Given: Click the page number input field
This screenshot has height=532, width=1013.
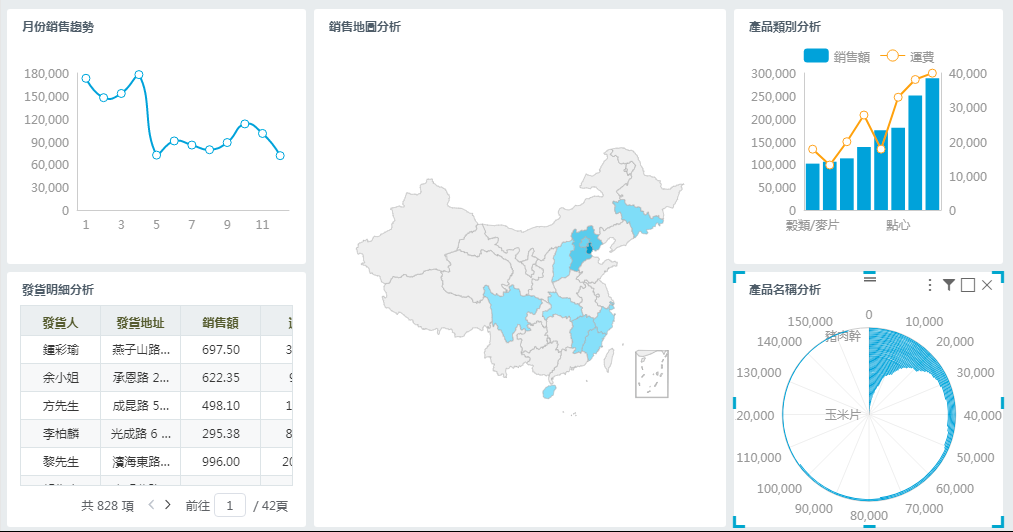Looking at the screenshot, I should pyautogui.click(x=229, y=506).
